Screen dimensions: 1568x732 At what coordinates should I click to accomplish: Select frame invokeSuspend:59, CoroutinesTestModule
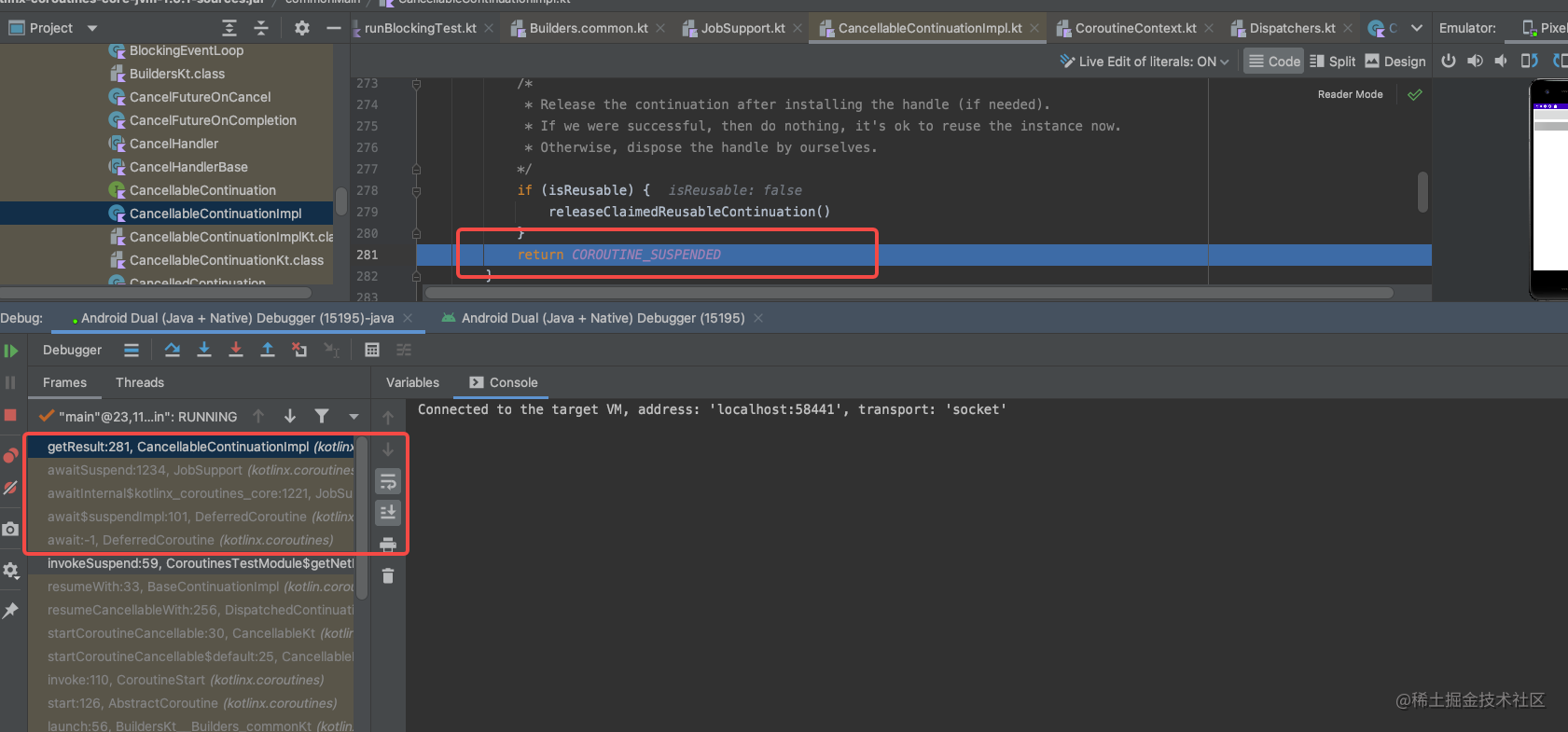tap(190, 563)
